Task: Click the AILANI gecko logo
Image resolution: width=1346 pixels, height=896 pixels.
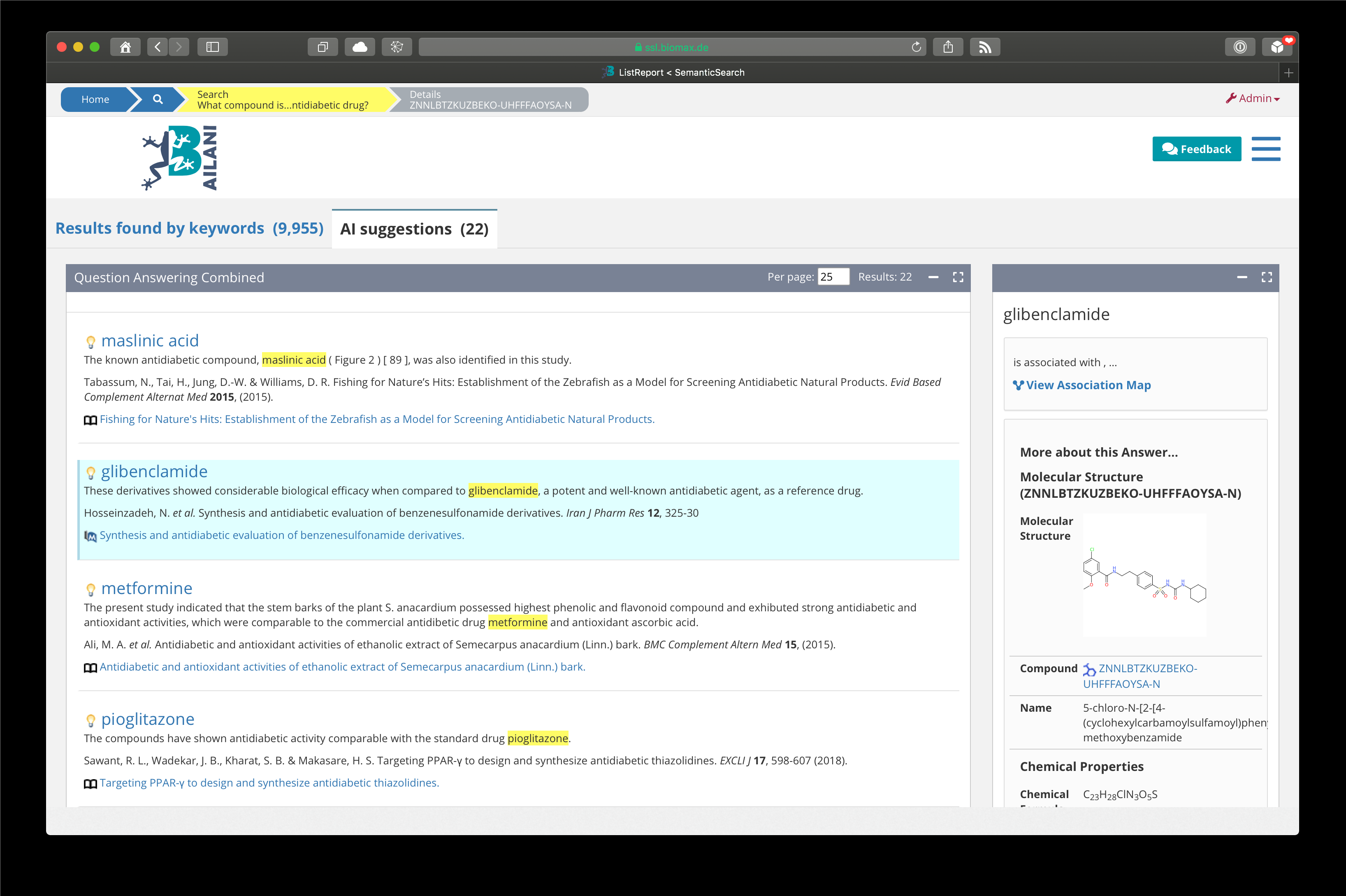Action: pos(179,158)
